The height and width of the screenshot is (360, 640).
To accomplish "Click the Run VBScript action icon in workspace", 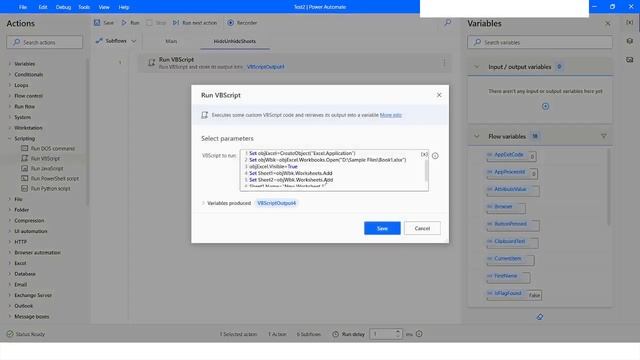I will [151, 62].
